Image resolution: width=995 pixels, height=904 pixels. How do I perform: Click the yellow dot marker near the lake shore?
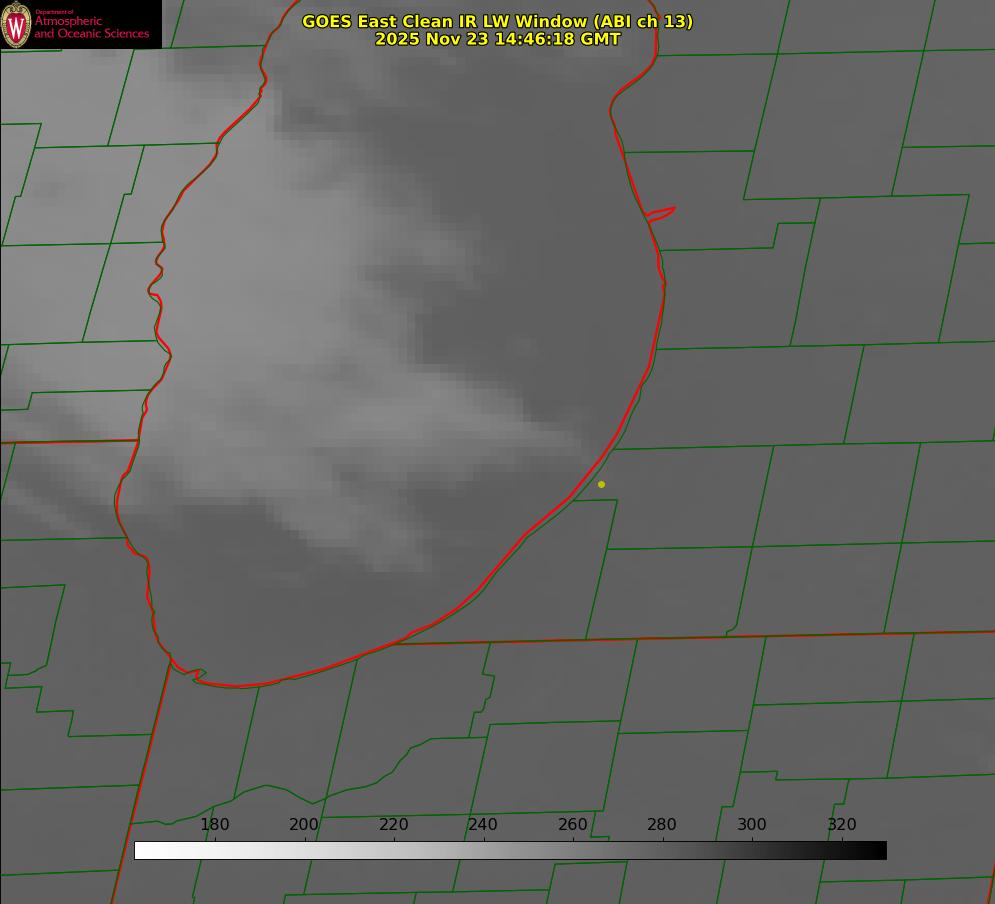coord(602,484)
